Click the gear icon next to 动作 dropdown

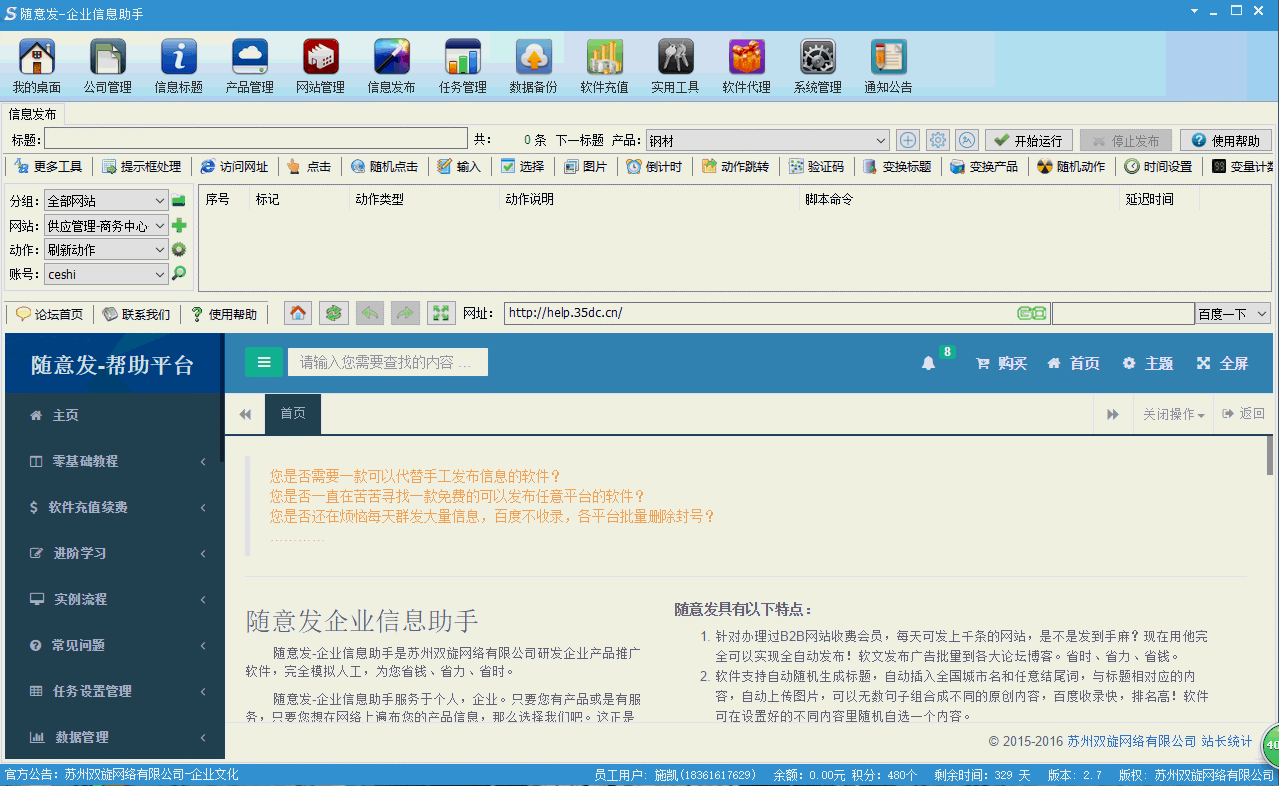[x=179, y=250]
